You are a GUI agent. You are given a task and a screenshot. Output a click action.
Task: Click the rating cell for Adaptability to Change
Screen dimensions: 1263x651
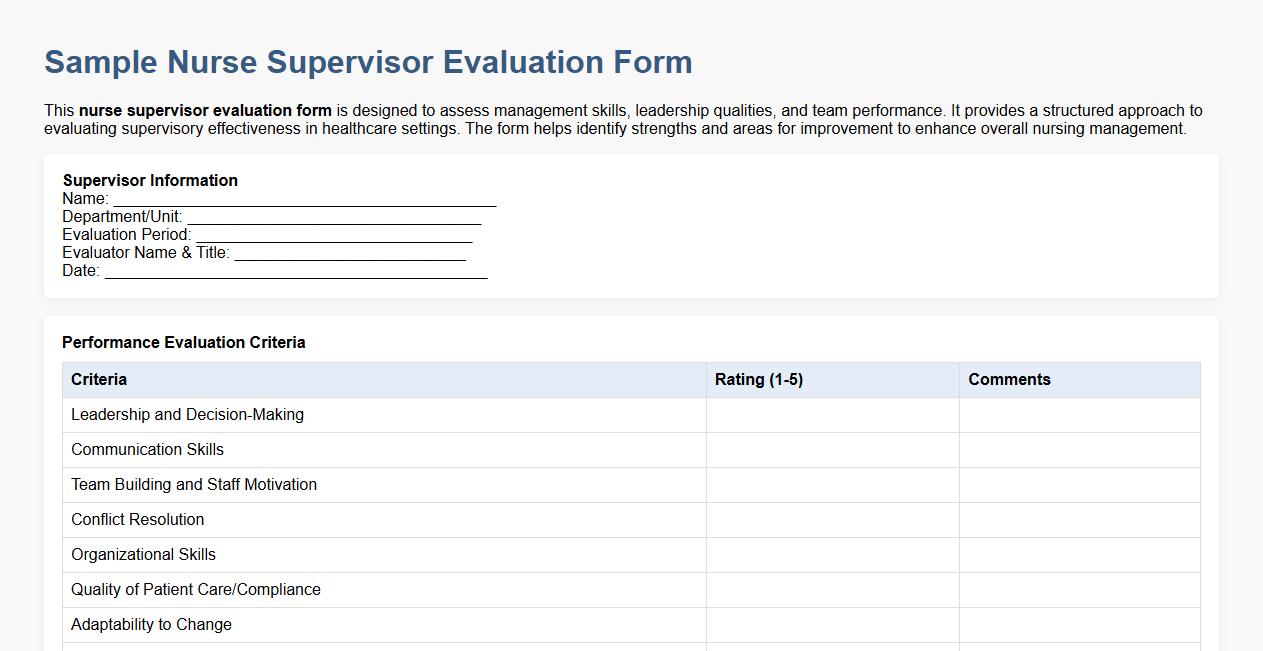(x=832, y=624)
